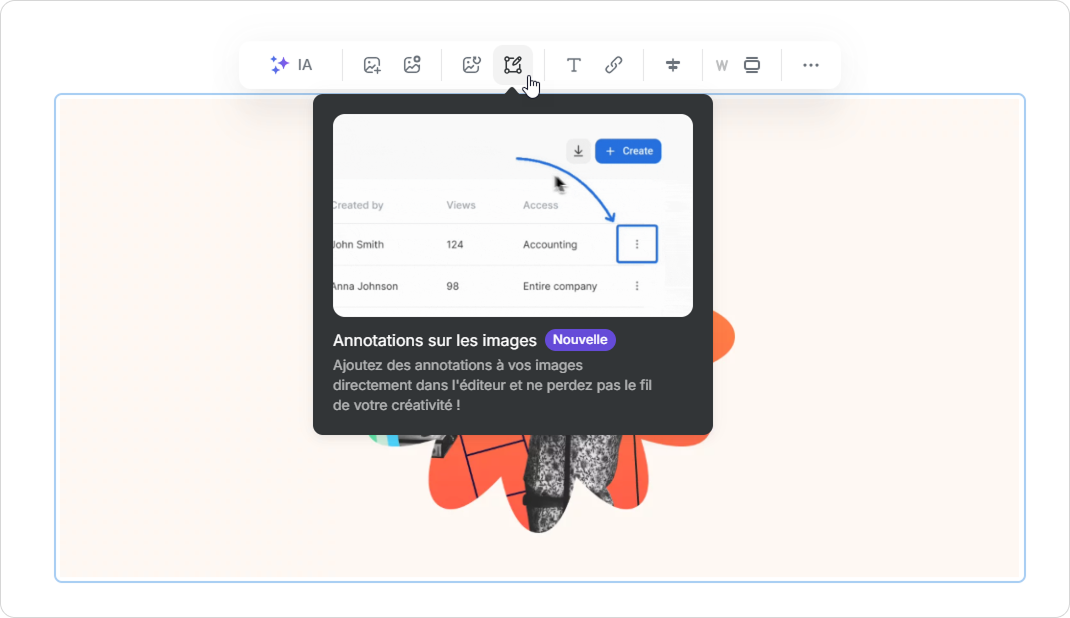Click the blue Create button in preview
Image resolution: width=1070 pixels, height=618 pixels.
[628, 151]
